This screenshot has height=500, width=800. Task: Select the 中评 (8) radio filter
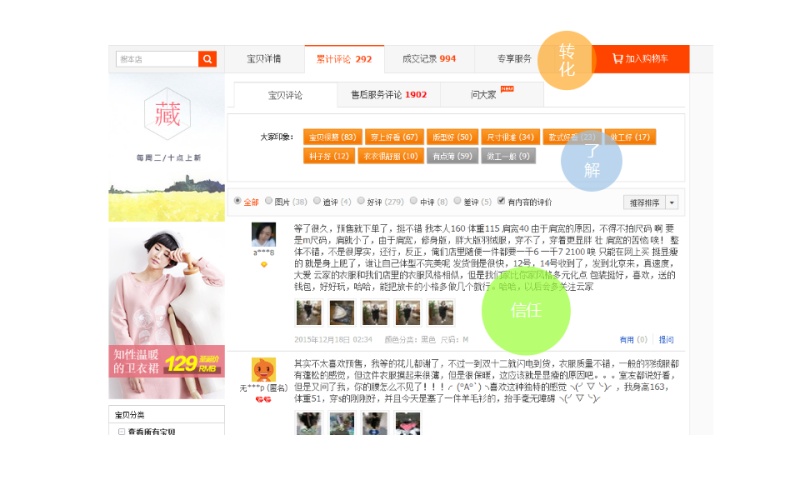coord(414,201)
